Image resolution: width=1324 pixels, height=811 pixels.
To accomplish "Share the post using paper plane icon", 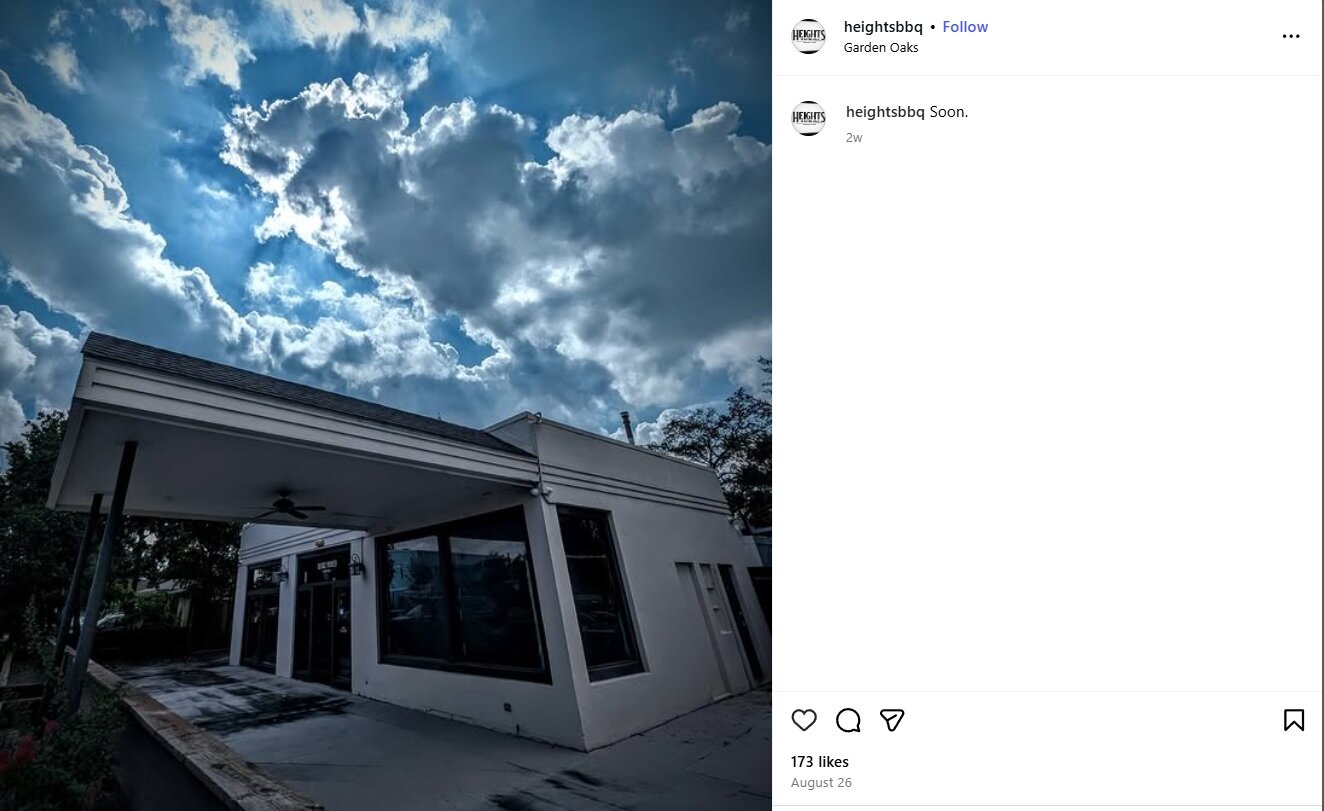I will click(x=892, y=720).
